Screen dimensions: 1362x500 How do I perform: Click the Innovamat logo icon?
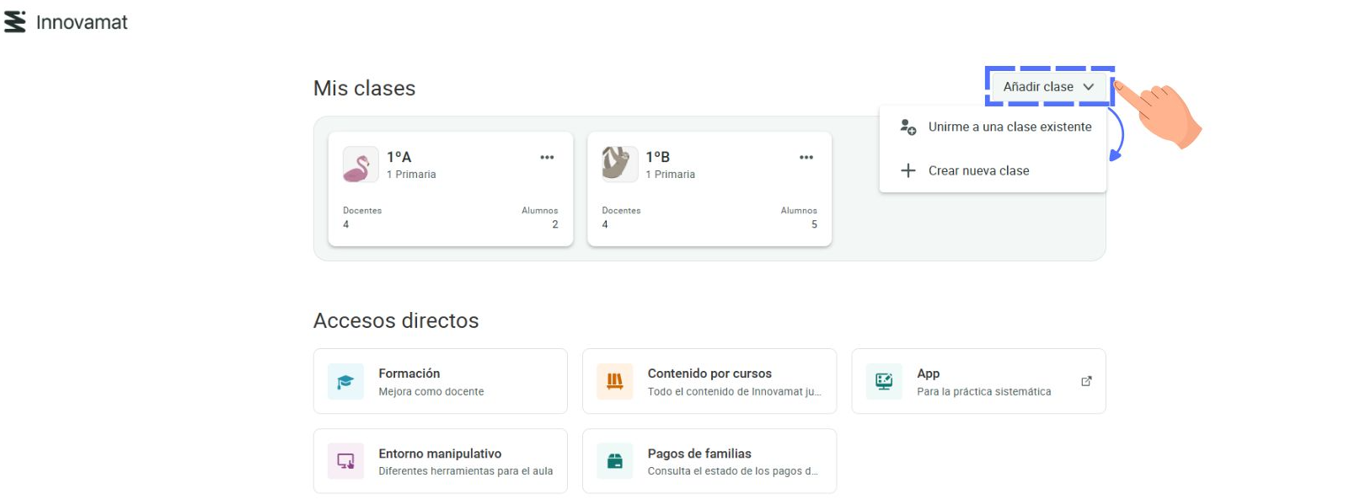pos(15,22)
